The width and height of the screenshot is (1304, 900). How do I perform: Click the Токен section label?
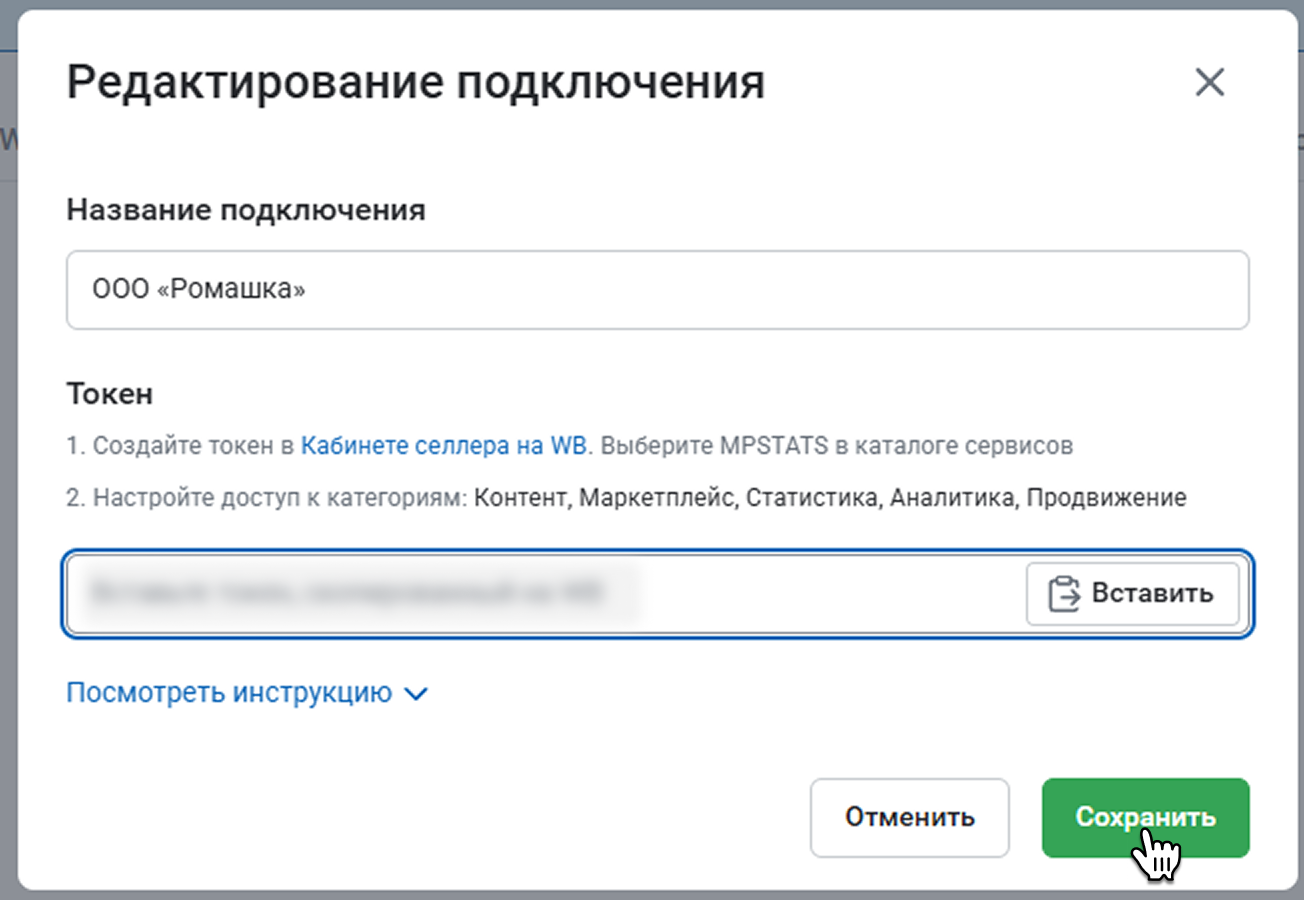click(x=109, y=394)
